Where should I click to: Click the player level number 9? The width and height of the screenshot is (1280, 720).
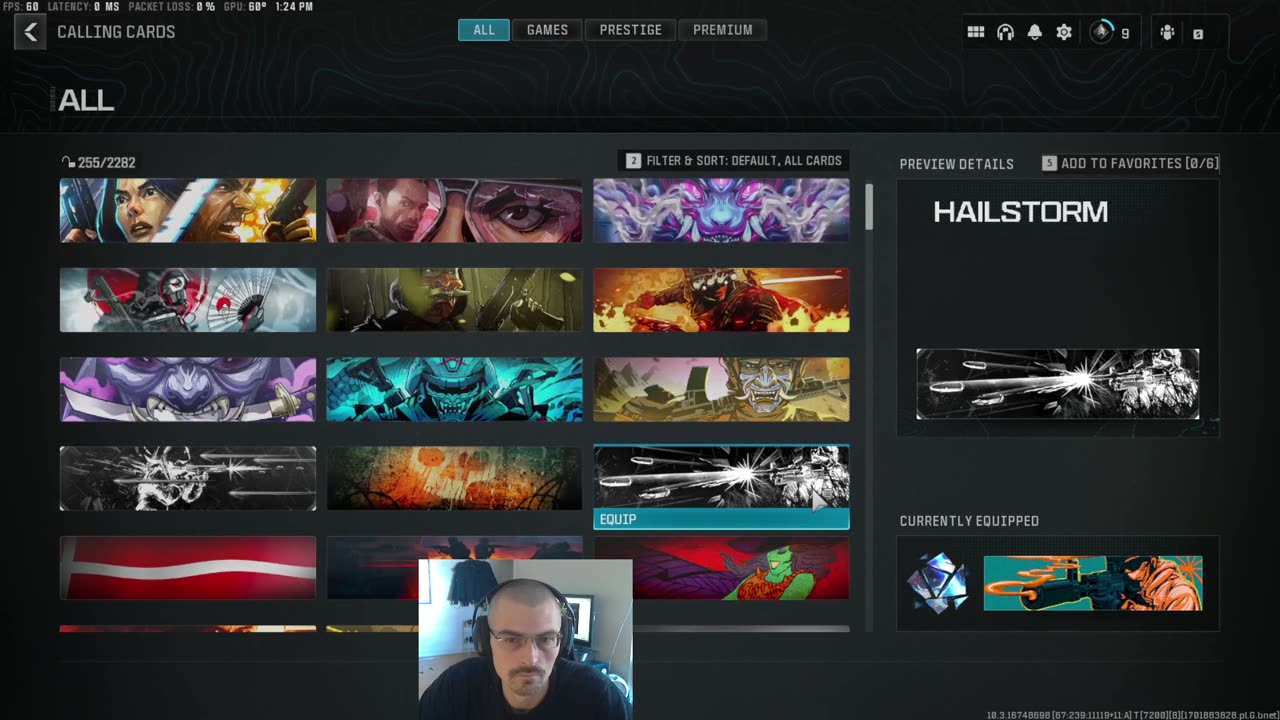1125,33
